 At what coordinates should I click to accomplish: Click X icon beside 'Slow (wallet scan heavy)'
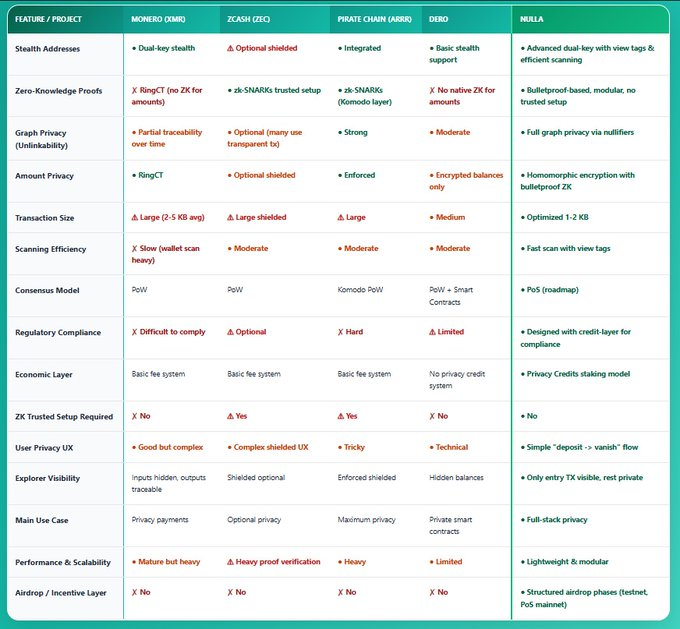134,249
